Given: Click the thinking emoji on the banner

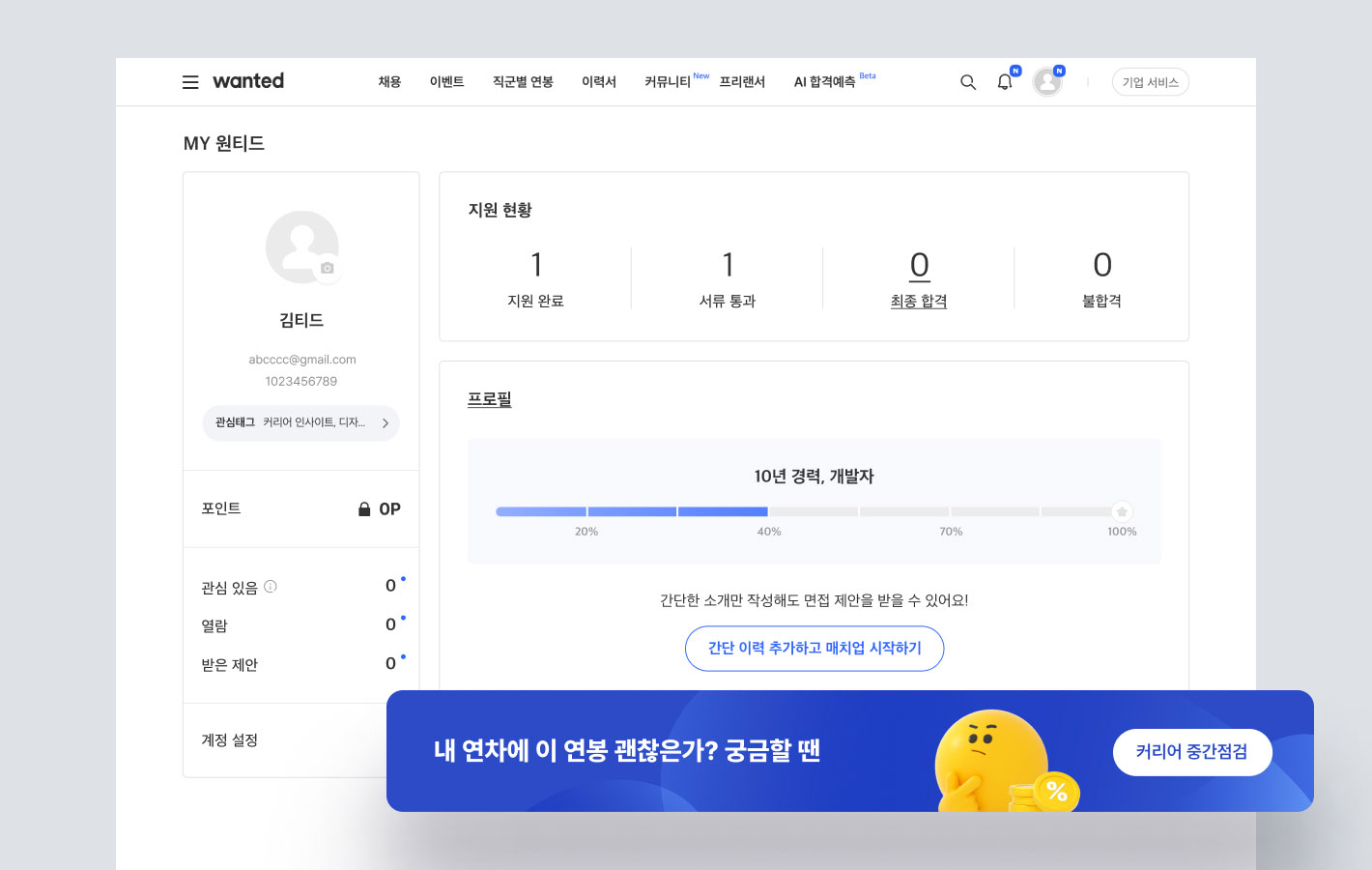Looking at the screenshot, I should pyautogui.click(x=991, y=760).
